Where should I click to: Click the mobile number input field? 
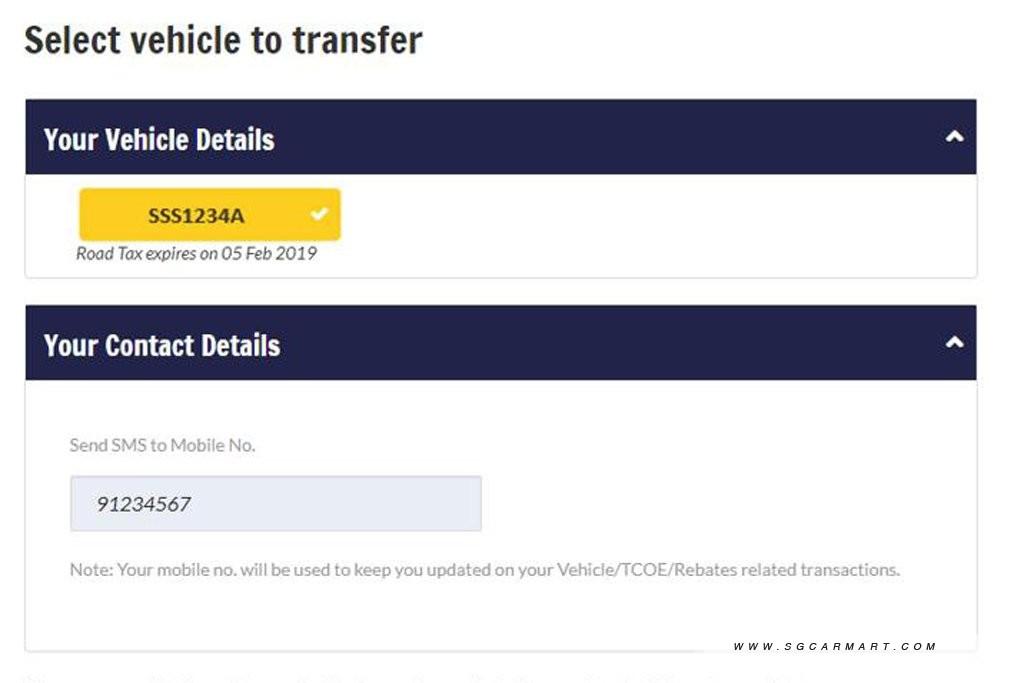point(276,503)
